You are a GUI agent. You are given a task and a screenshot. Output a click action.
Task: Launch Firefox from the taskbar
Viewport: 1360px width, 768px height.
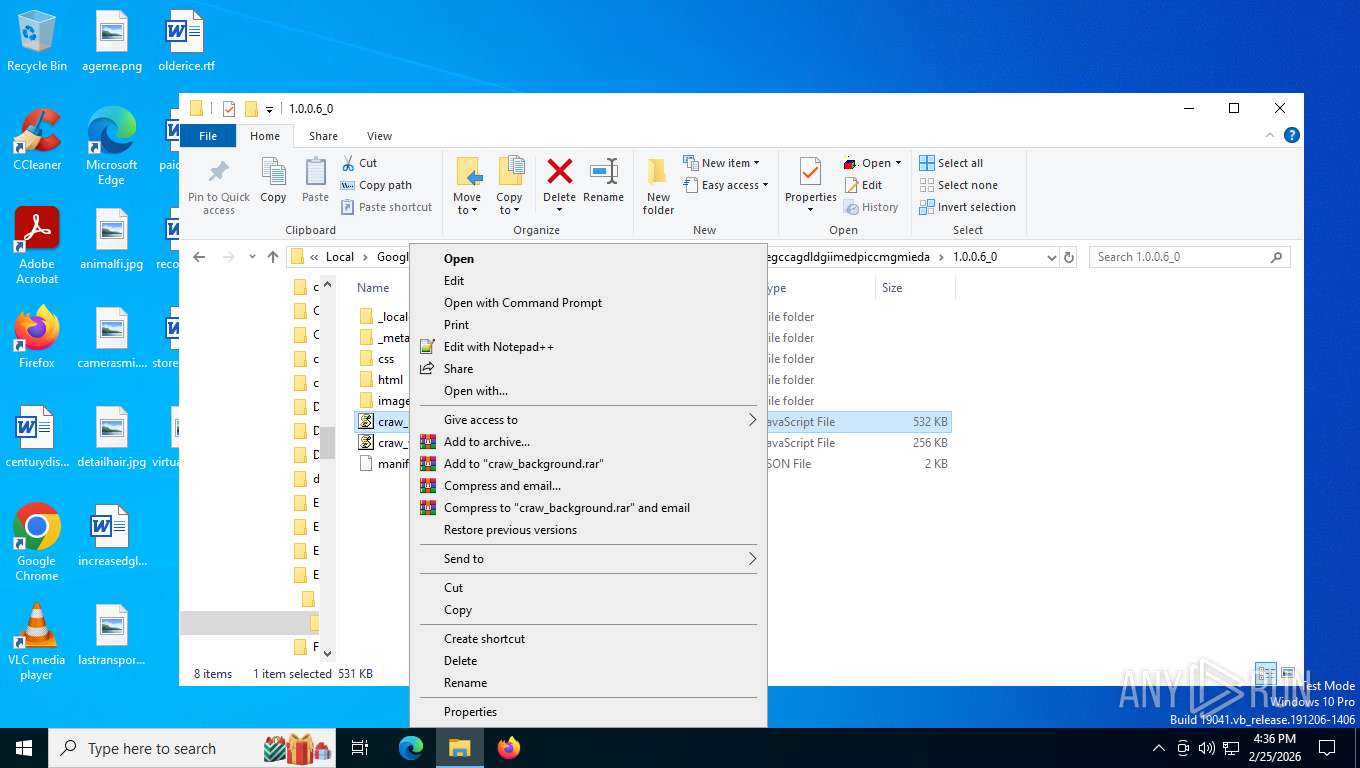click(x=509, y=747)
